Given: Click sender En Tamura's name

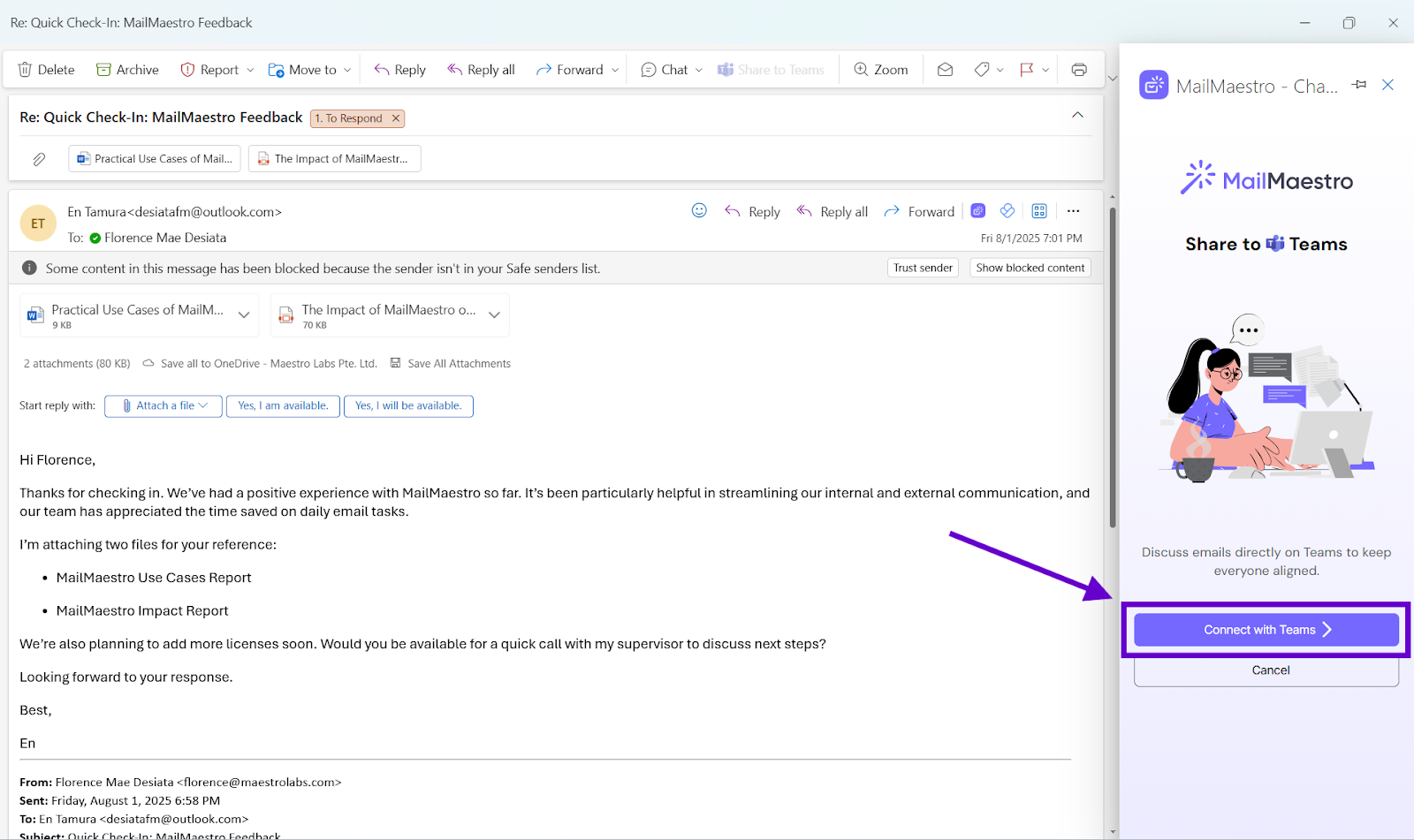Looking at the screenshot, I should pyautogui.click(x=96, y=212).
